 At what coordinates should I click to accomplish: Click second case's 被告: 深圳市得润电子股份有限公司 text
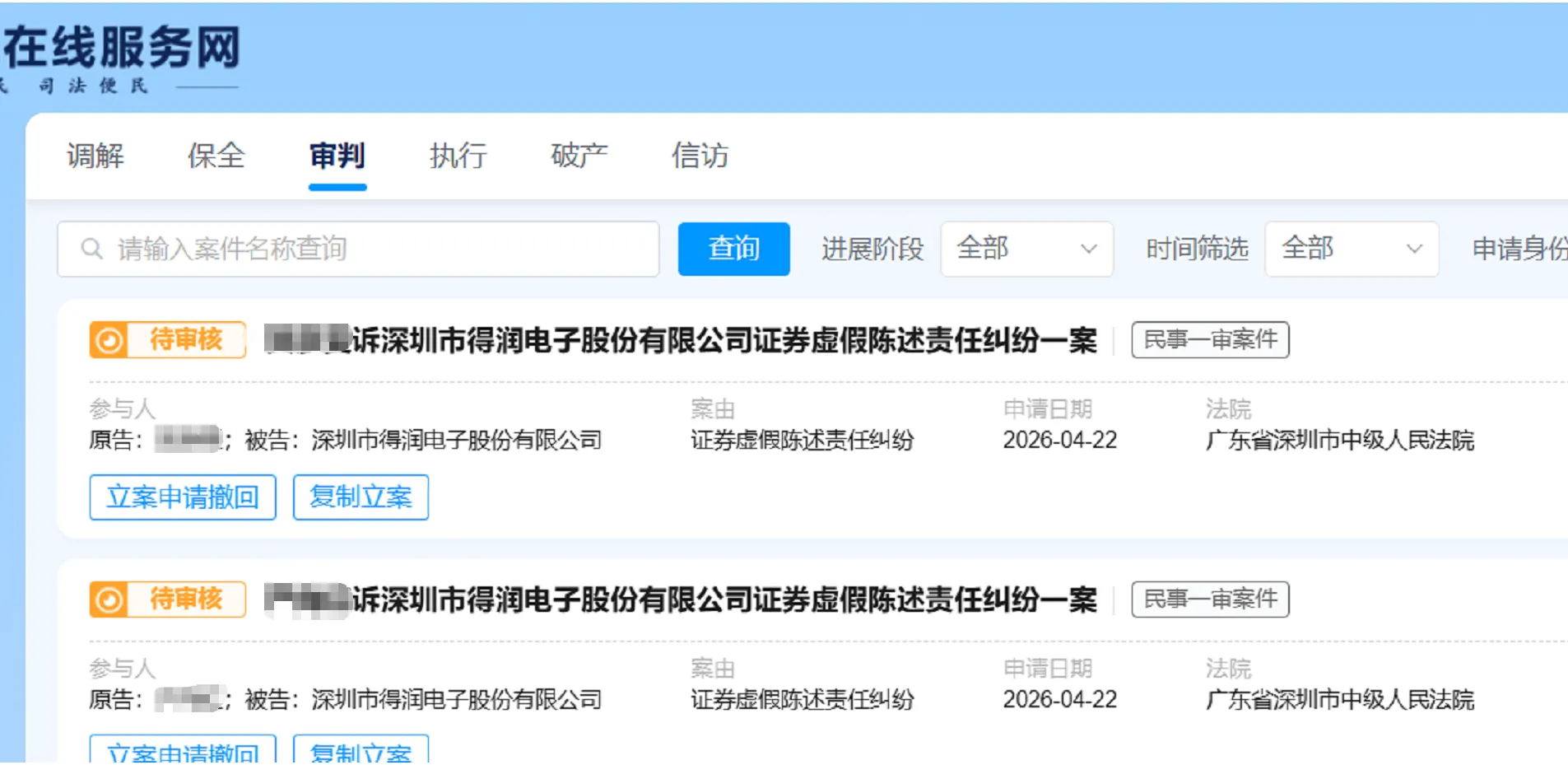click(x=423, y=699)
